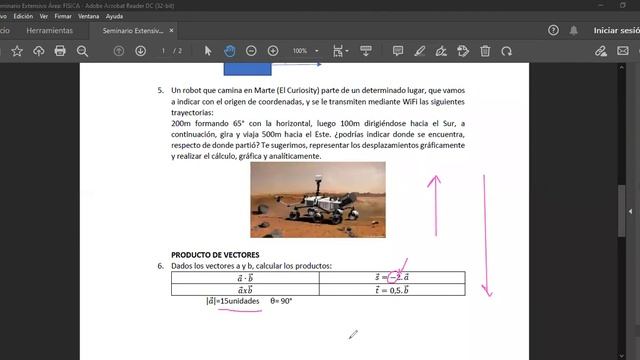Click the text 15unidades
This screenshot has width=640, height=360.
tap(239, 301)
